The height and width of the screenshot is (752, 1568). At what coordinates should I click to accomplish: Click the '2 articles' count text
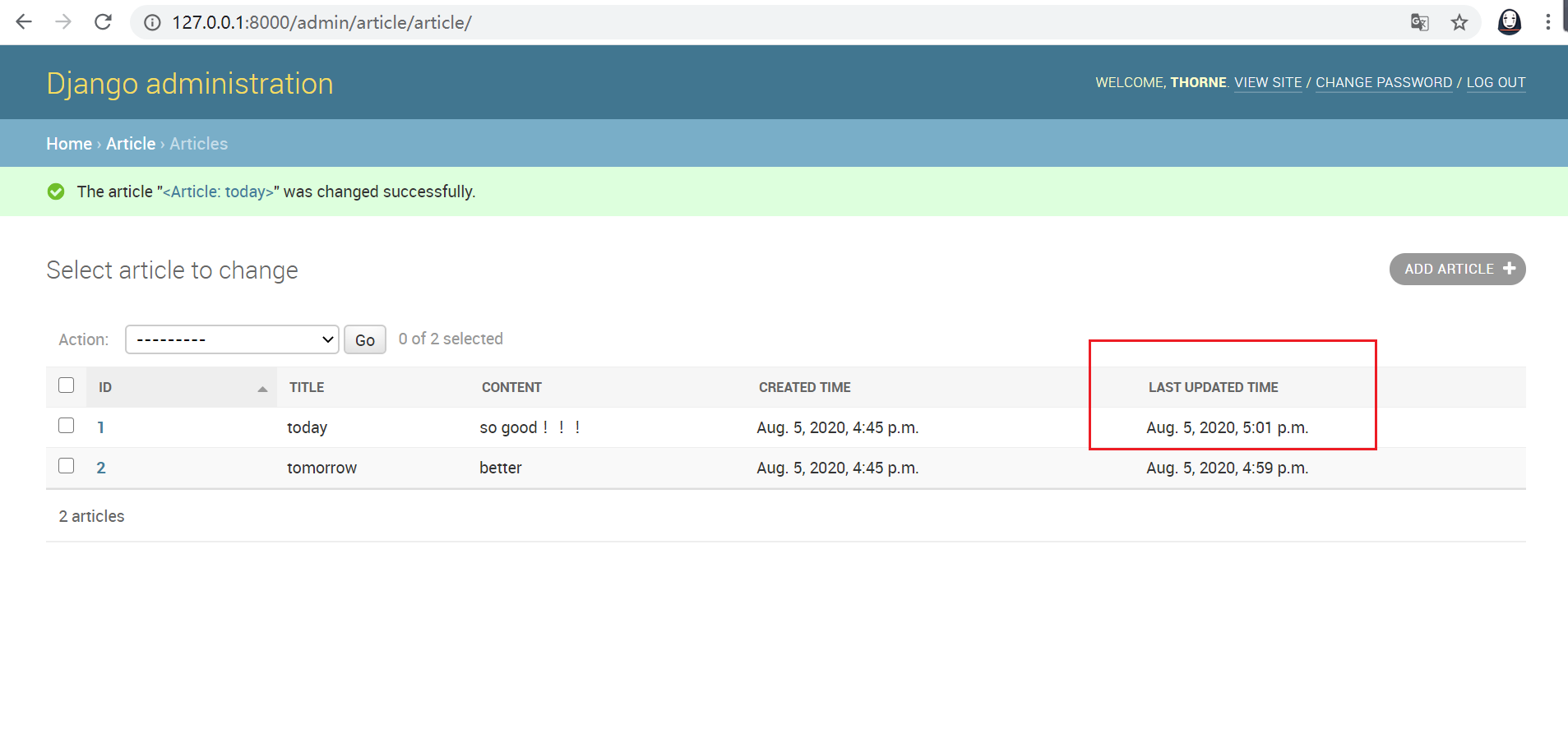91,516
